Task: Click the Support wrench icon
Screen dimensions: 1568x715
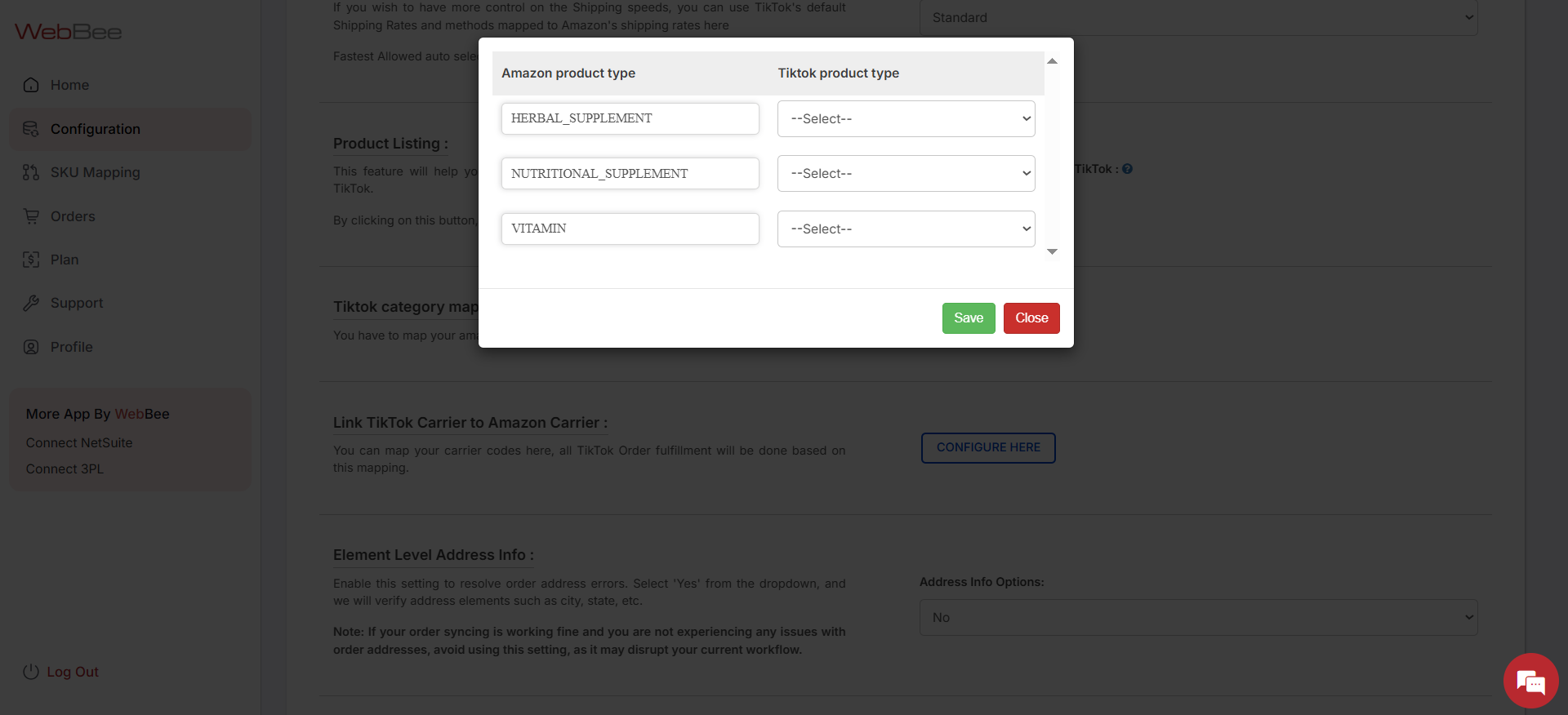Action: coord(31,303)
